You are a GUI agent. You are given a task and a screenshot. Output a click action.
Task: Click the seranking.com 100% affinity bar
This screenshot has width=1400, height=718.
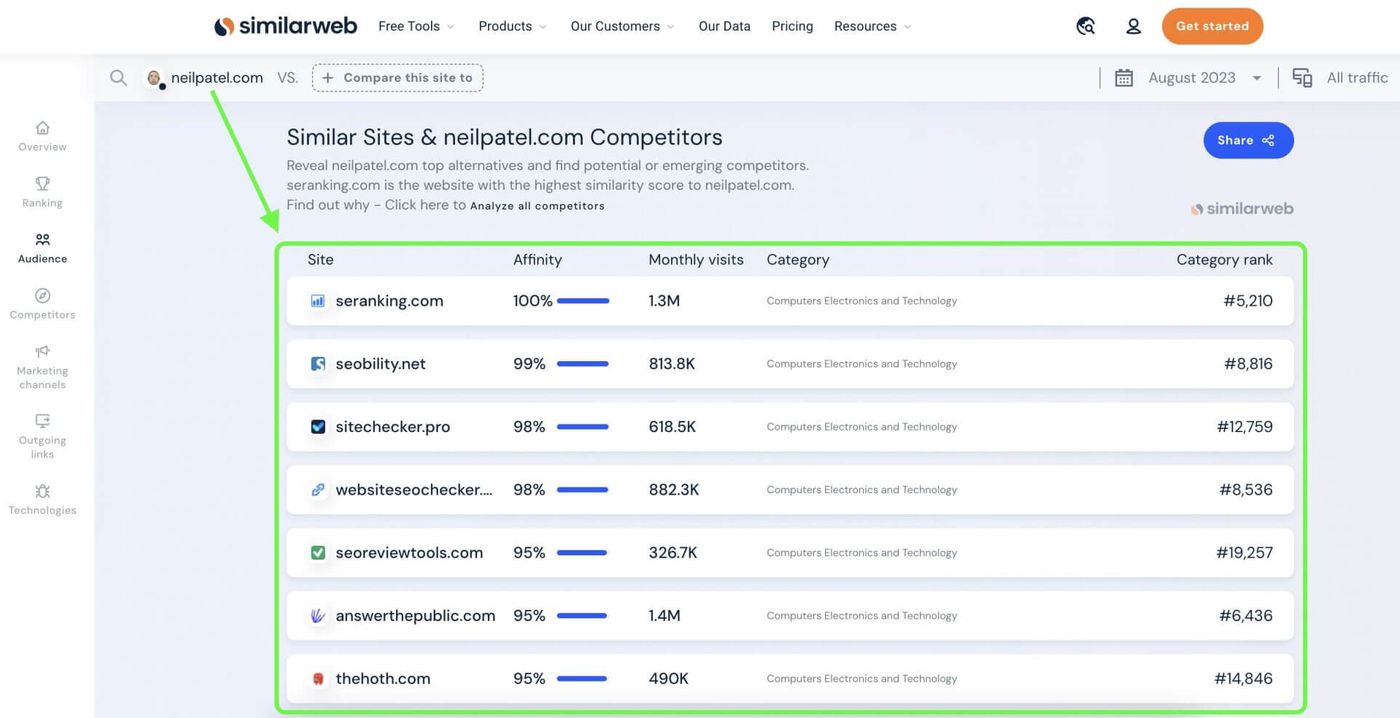coord(583,301)
